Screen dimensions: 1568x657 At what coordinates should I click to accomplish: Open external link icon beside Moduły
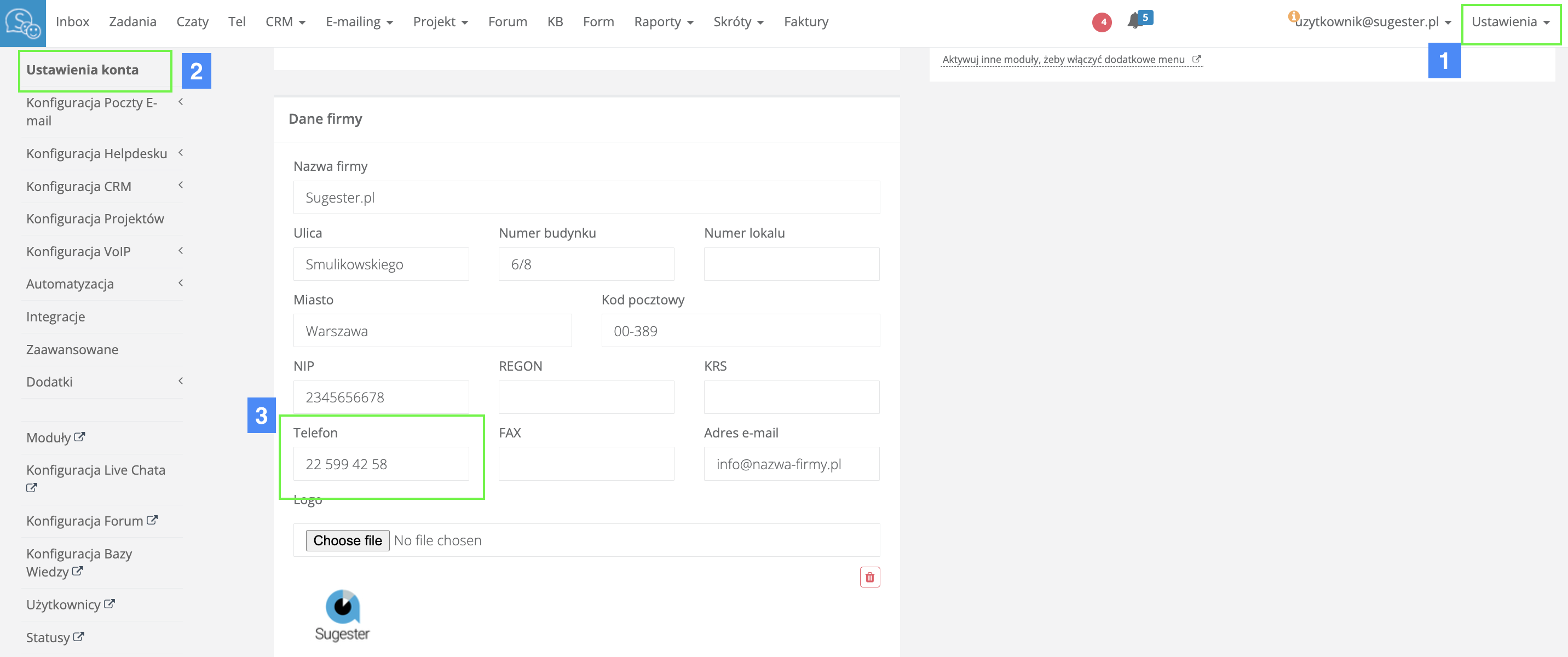point(79,437)
